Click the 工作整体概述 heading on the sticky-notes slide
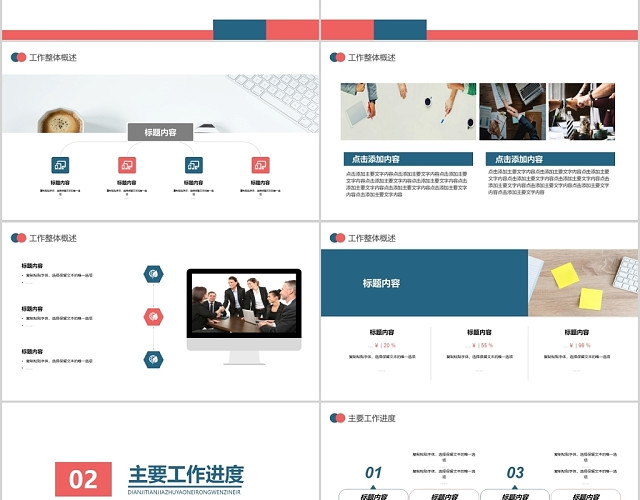Screen dimensions: 640x500 click(372, 238)
